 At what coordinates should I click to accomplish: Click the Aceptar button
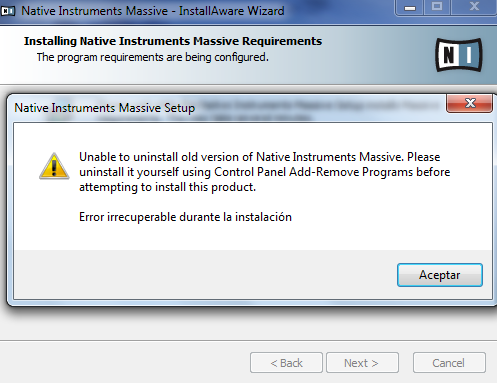(440, 275)
